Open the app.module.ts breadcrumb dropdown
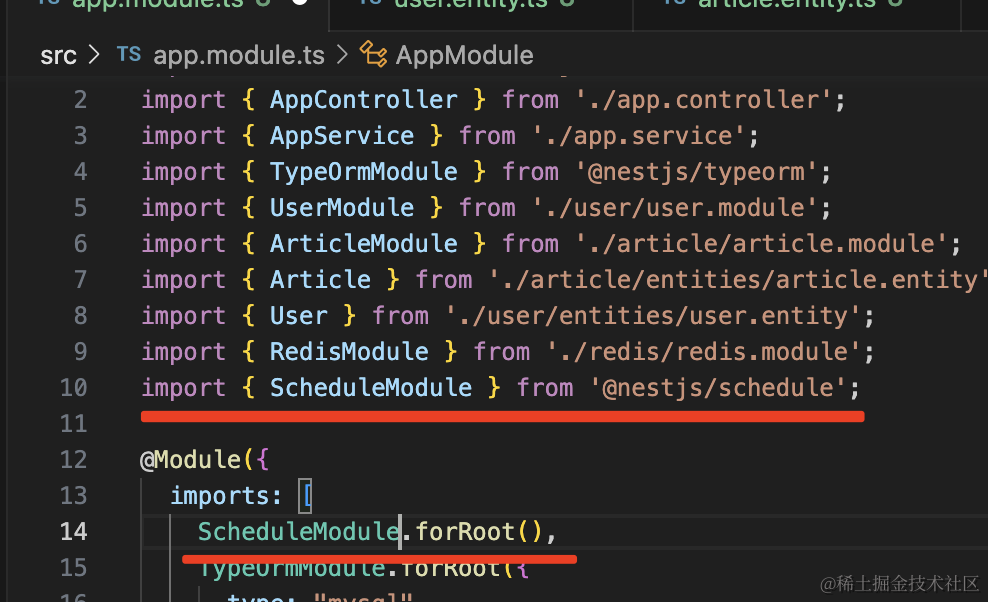 [x=238, y=55]
